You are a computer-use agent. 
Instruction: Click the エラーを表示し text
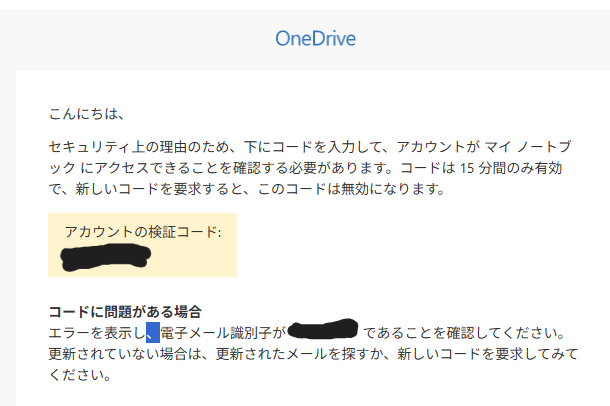96,332
